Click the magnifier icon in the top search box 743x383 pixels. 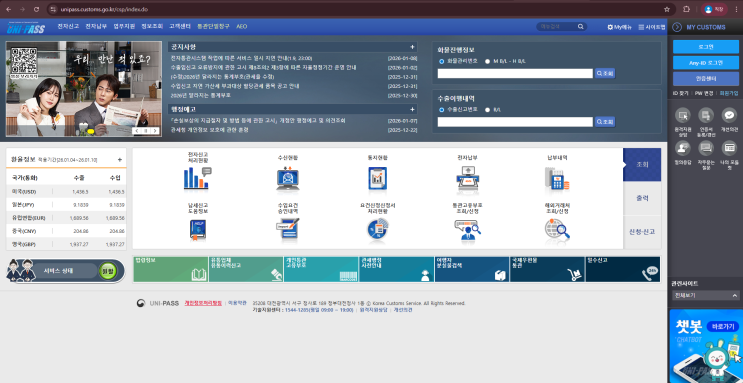click(x=580, y=27)
